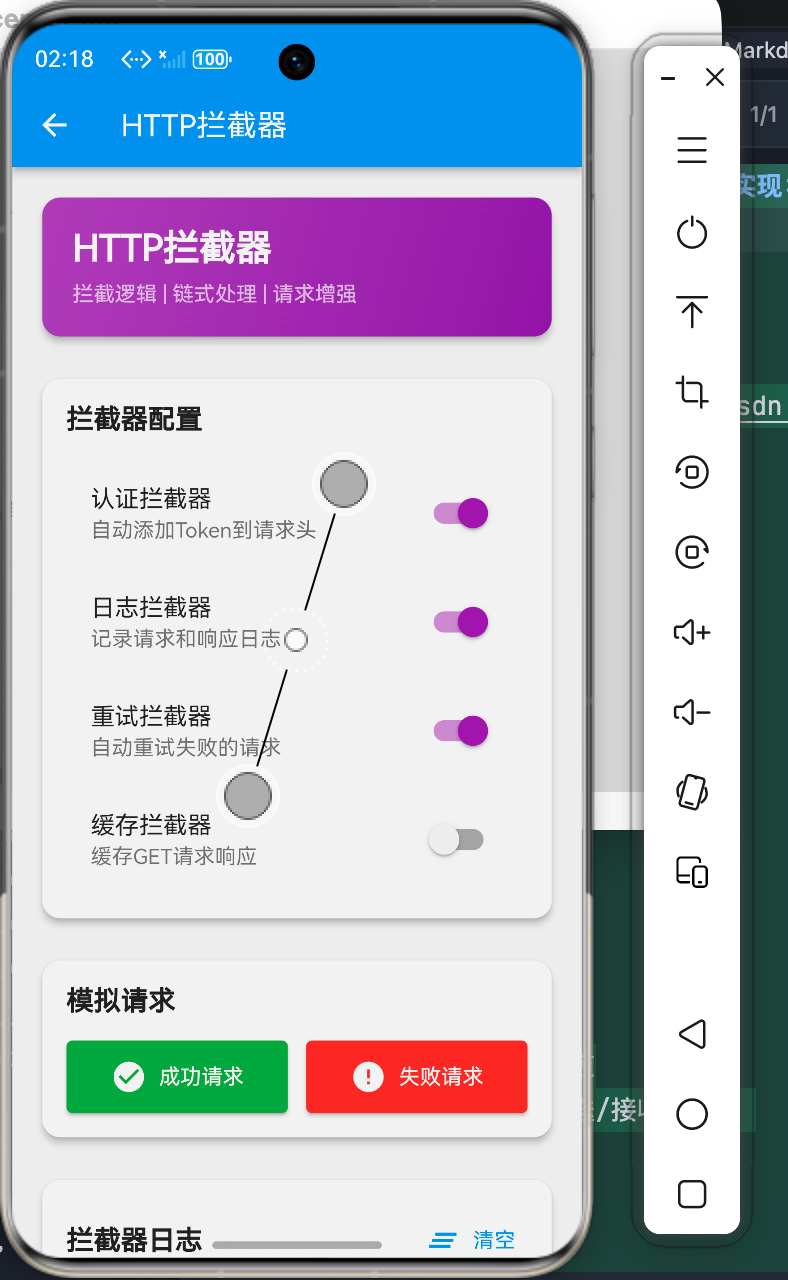Lower volume with the speaker minus icon
The height and width of the screenshot is (1280, 788).
click(x=692, y=712)
